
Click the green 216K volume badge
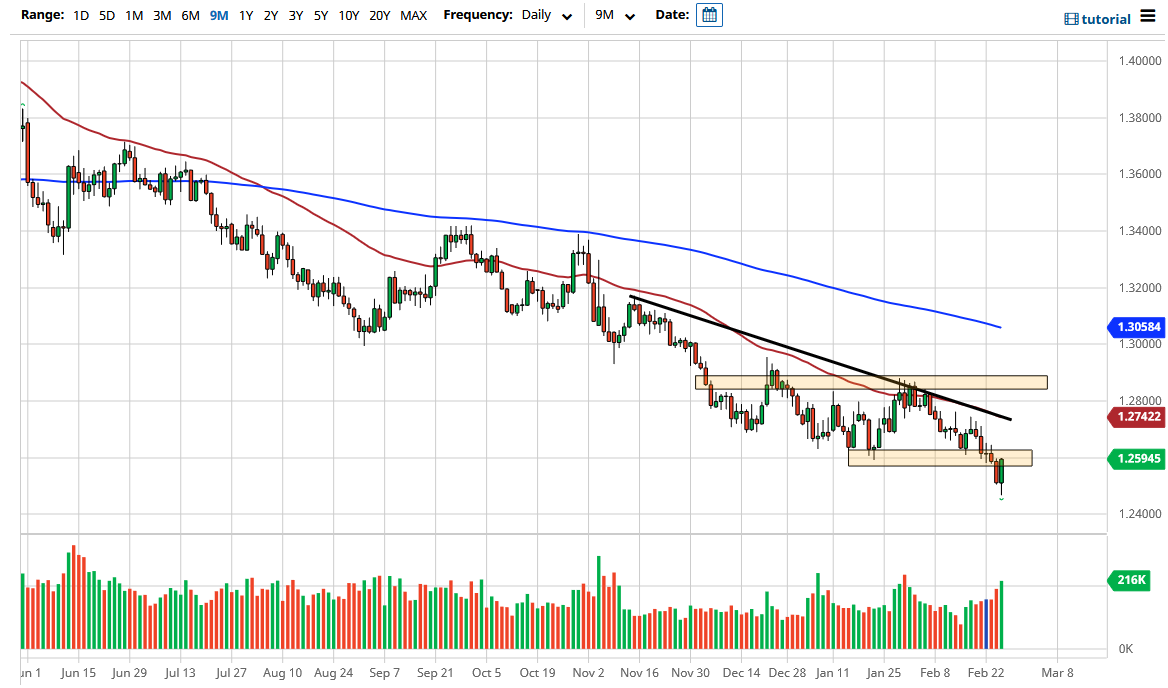click(1132, 580)
